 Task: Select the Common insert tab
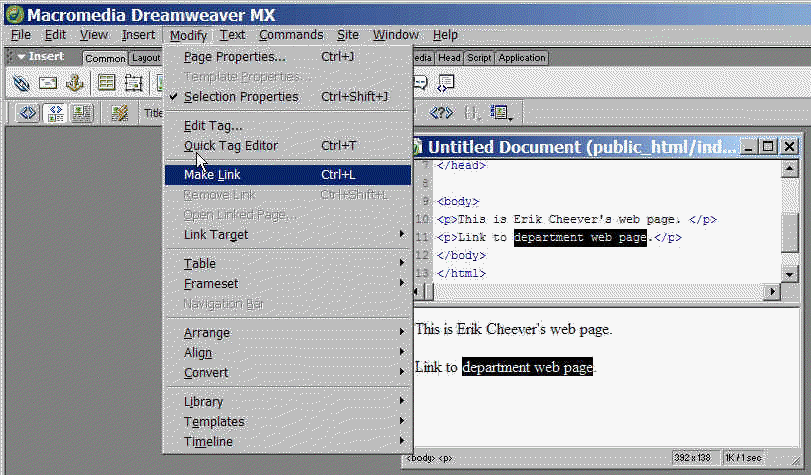105,58
